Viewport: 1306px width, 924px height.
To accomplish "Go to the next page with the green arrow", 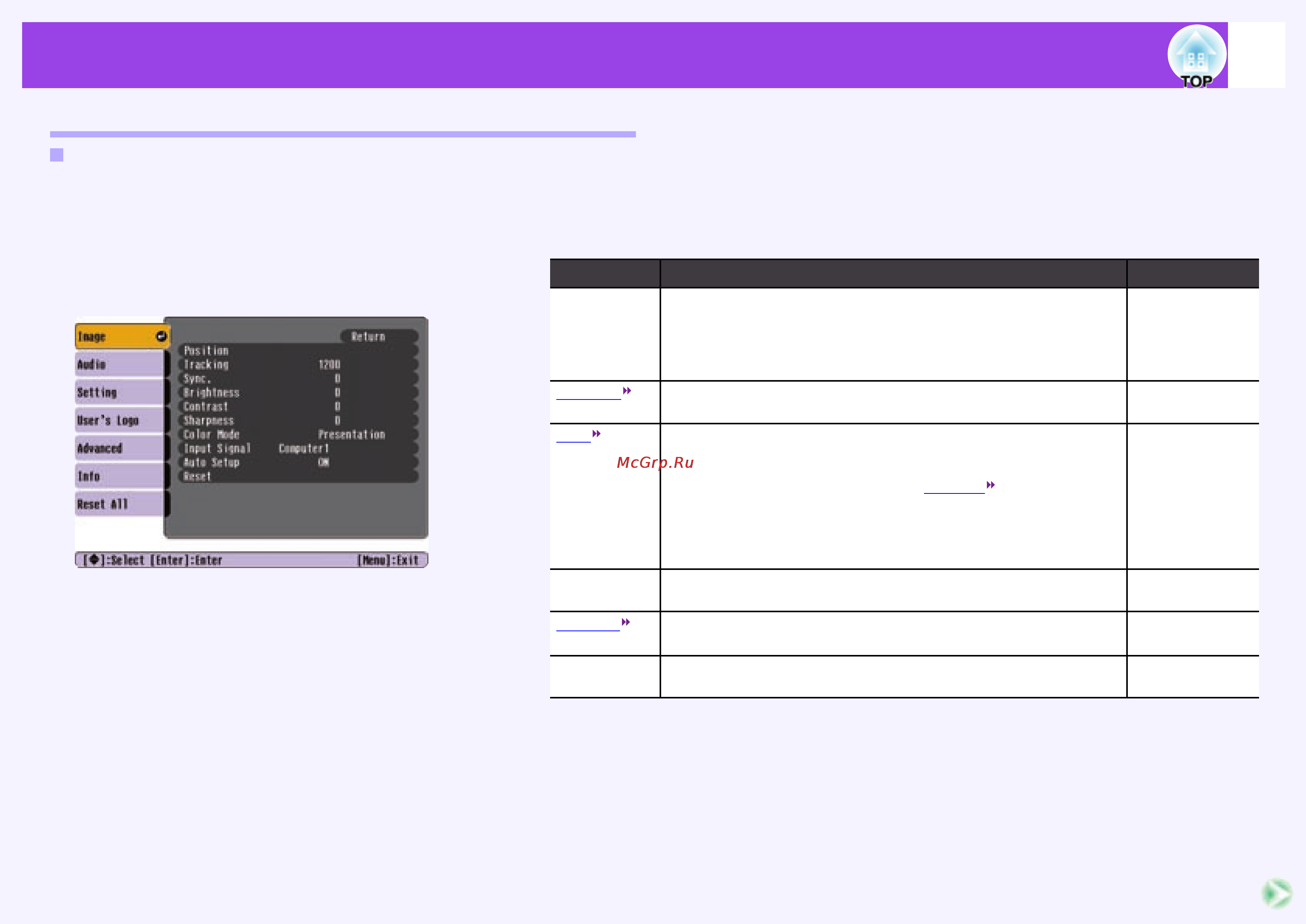I will click(x=1276, y=893).
